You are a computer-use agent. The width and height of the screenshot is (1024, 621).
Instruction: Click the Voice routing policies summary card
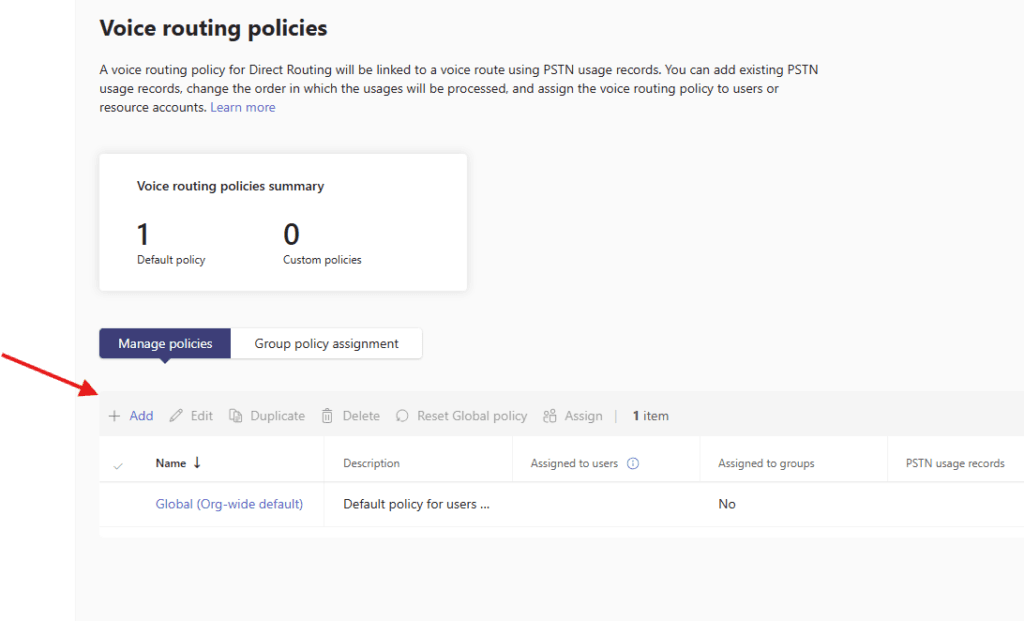point(283,222)
